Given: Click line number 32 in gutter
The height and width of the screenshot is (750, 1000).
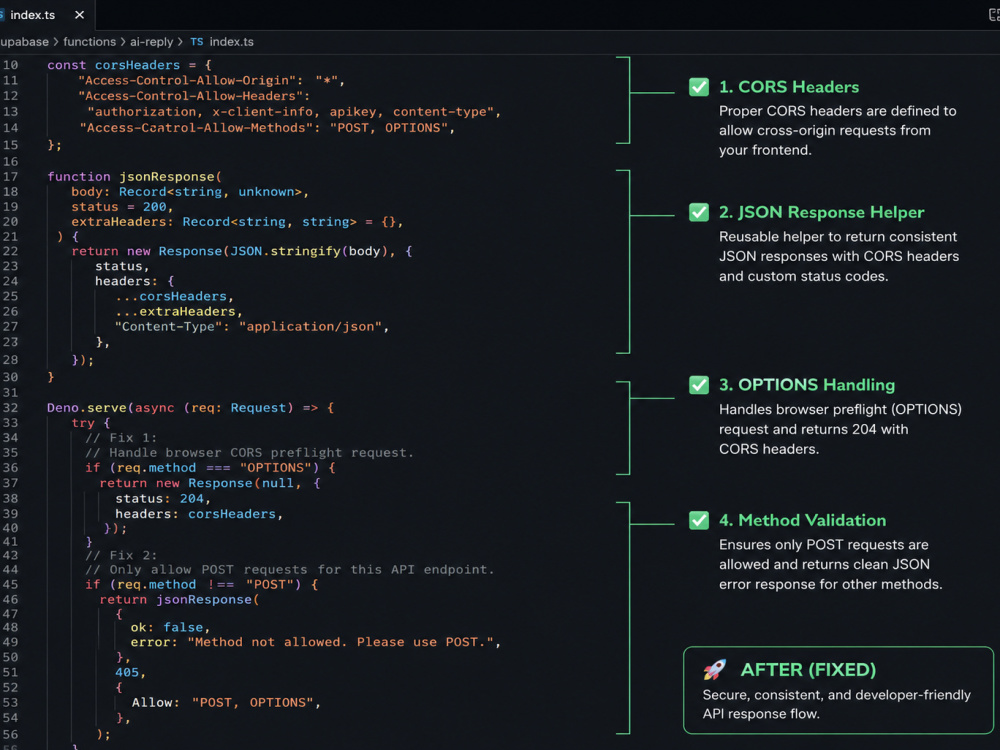Looking at the screenshot, I should pyautogui.click(x=11, y=408).
